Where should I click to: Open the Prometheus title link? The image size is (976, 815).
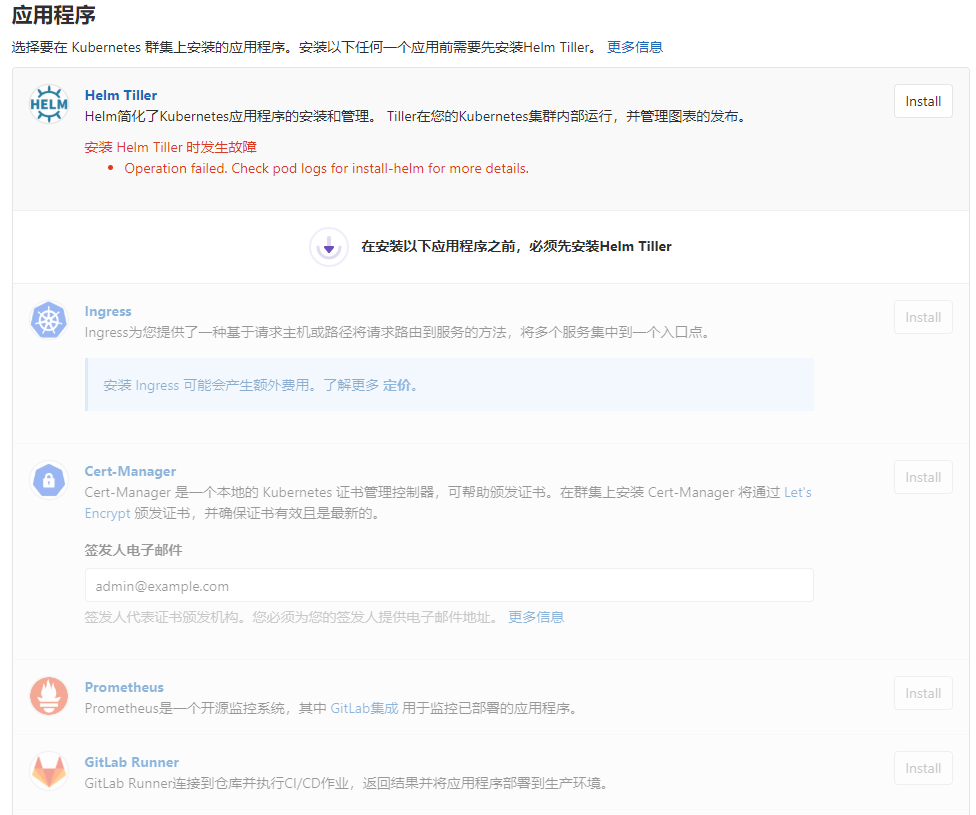click(124, 687)
